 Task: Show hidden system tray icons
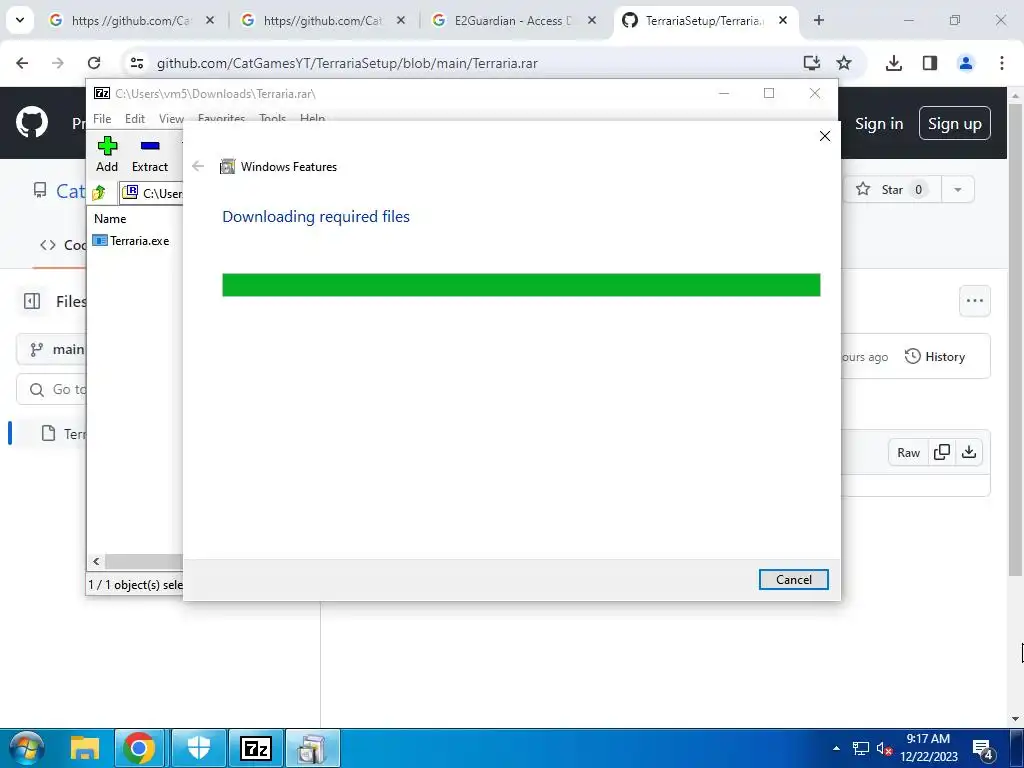(x=836, y=748)
